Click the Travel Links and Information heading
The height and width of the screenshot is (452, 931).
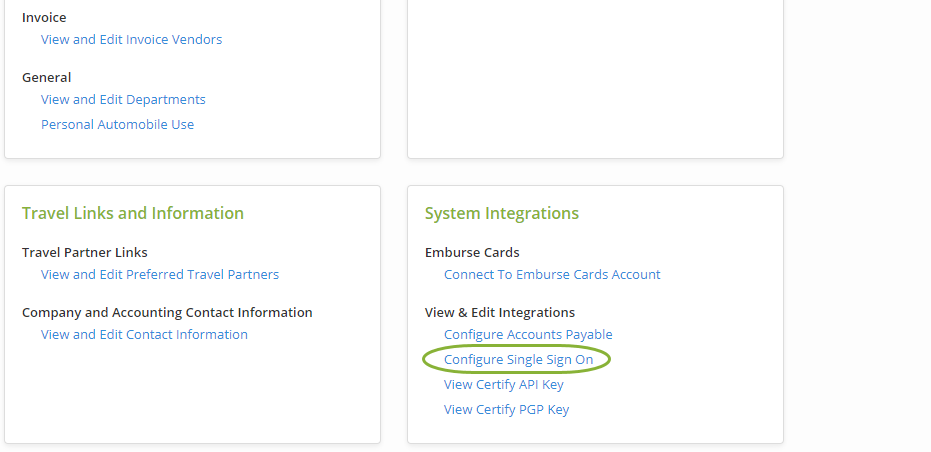click(x=133, y=214)
